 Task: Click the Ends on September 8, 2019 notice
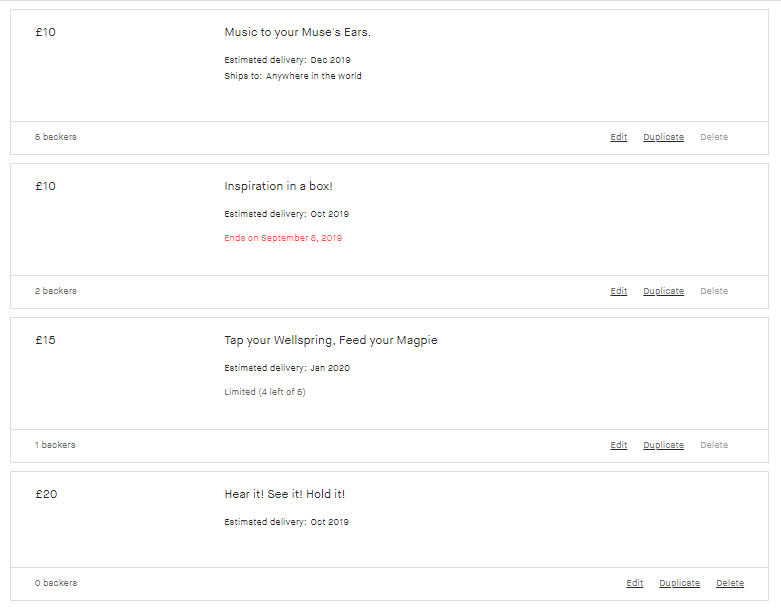pos(283,238)
